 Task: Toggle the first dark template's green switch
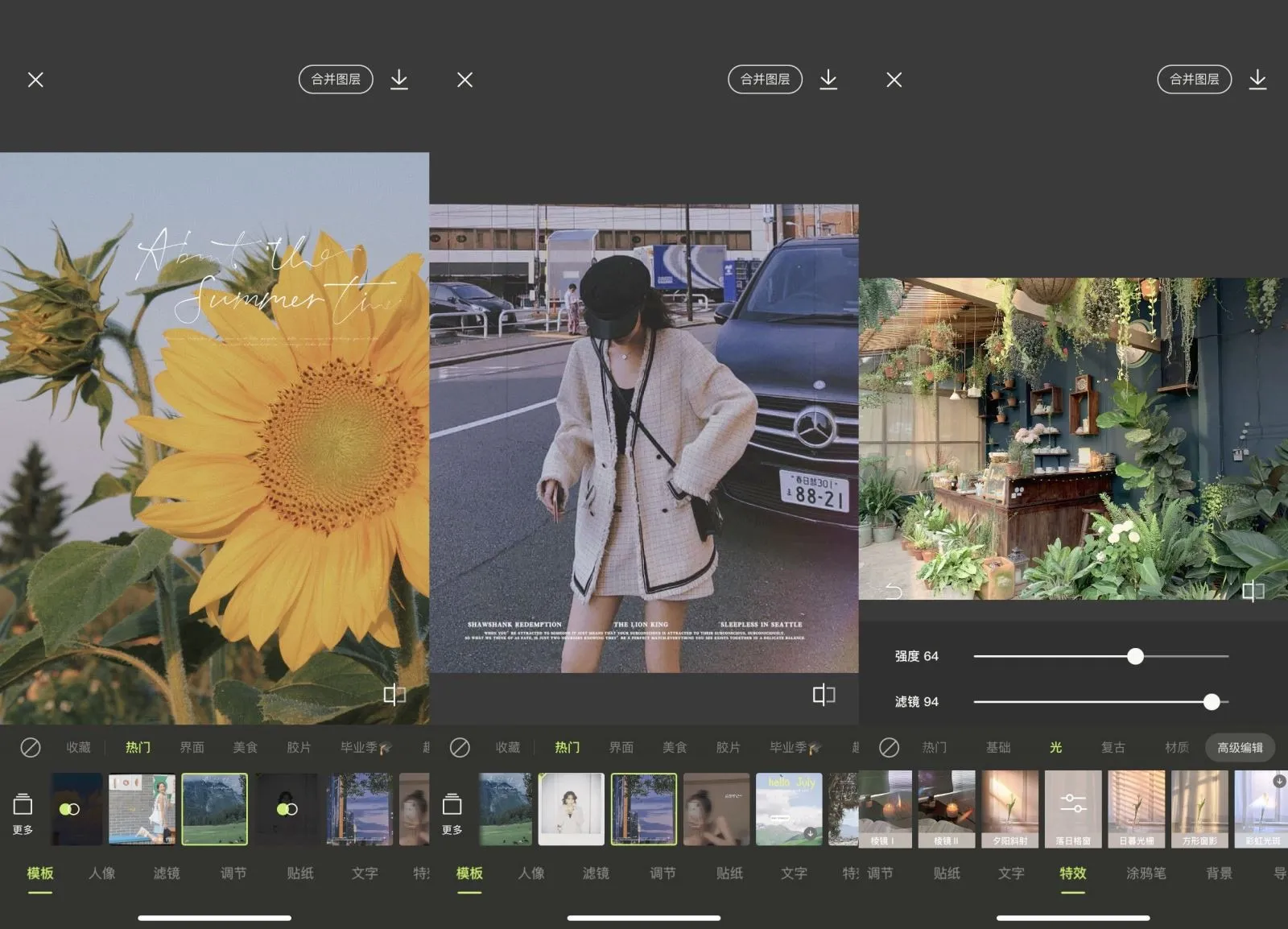tap(70, 809)
